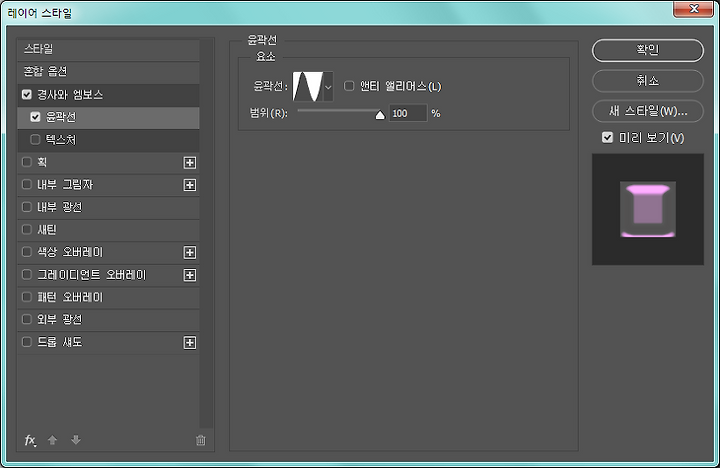Screen dimensions: 720x468
Task: Enable the 새틴 checkbox
Action: pyautogui.click(x=27, y=229)
